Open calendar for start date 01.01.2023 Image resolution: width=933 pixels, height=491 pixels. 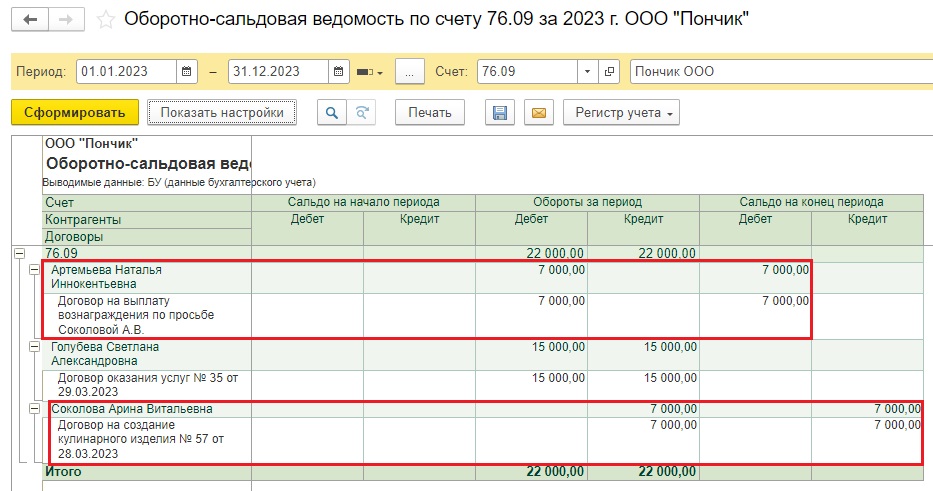click(186, 71)
